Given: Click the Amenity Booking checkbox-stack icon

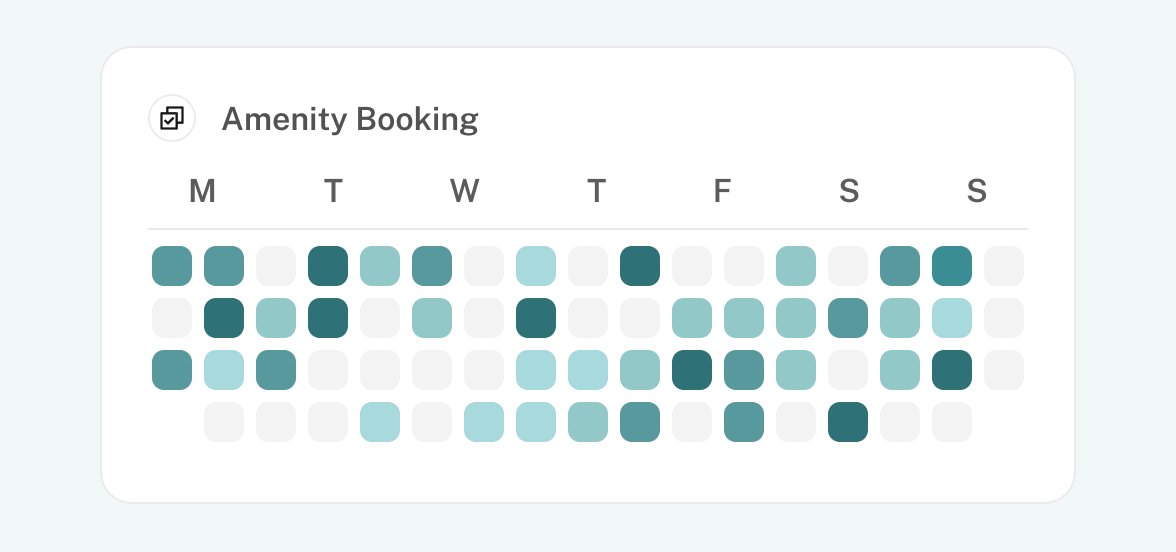Looking at the screenshot, I should click(x=172, y=118).
